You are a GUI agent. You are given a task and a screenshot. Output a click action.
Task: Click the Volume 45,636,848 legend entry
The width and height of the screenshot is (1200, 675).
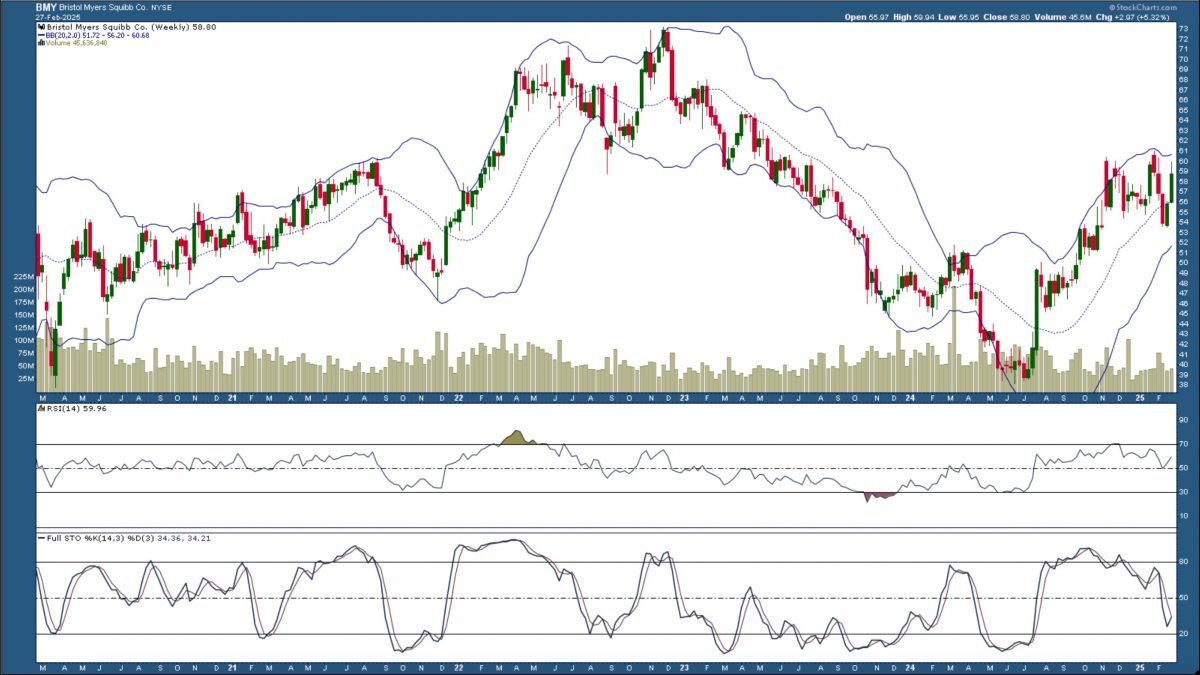coord(75,42)
